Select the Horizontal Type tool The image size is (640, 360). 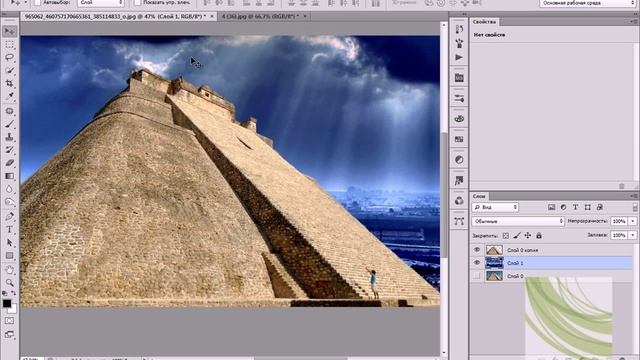point(9,229)
